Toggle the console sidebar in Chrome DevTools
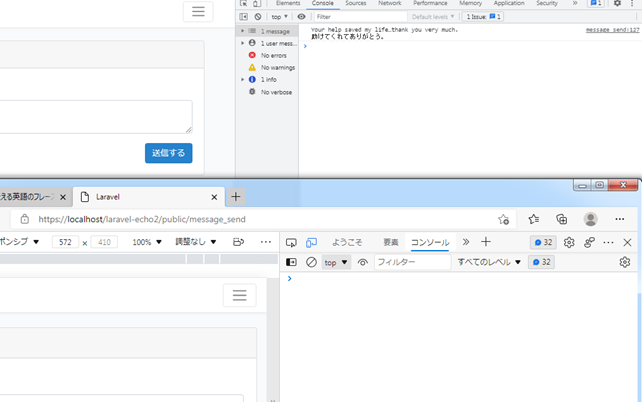 (x=244, y=17)
